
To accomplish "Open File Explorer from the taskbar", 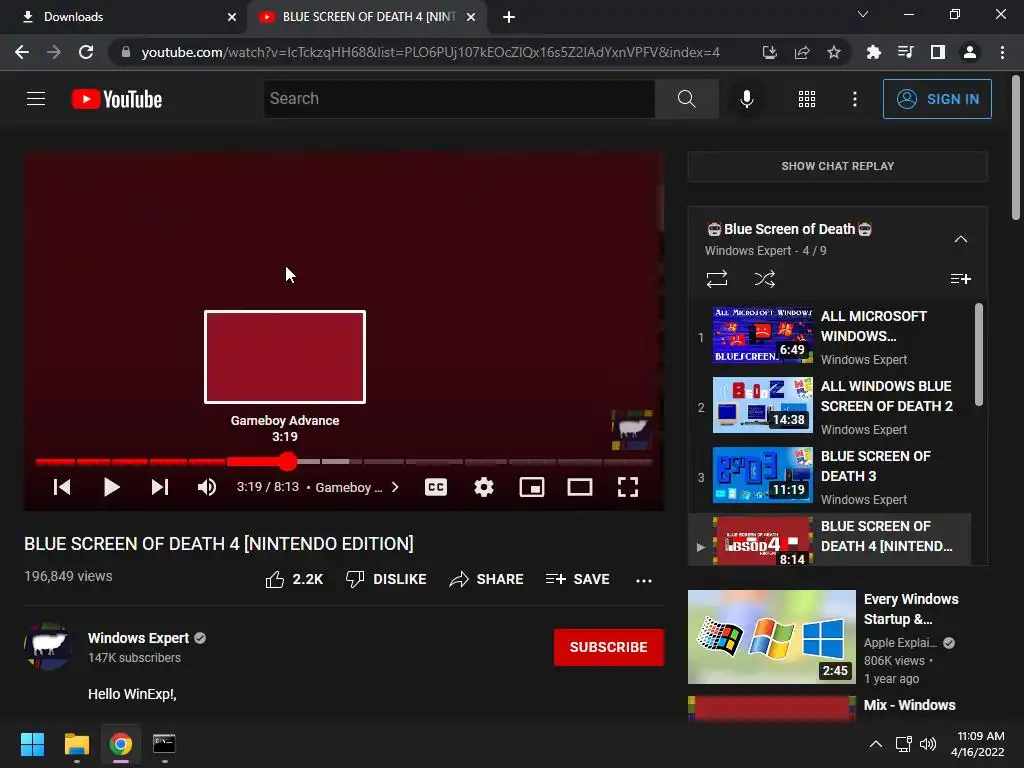I will (x=77, y=744).
